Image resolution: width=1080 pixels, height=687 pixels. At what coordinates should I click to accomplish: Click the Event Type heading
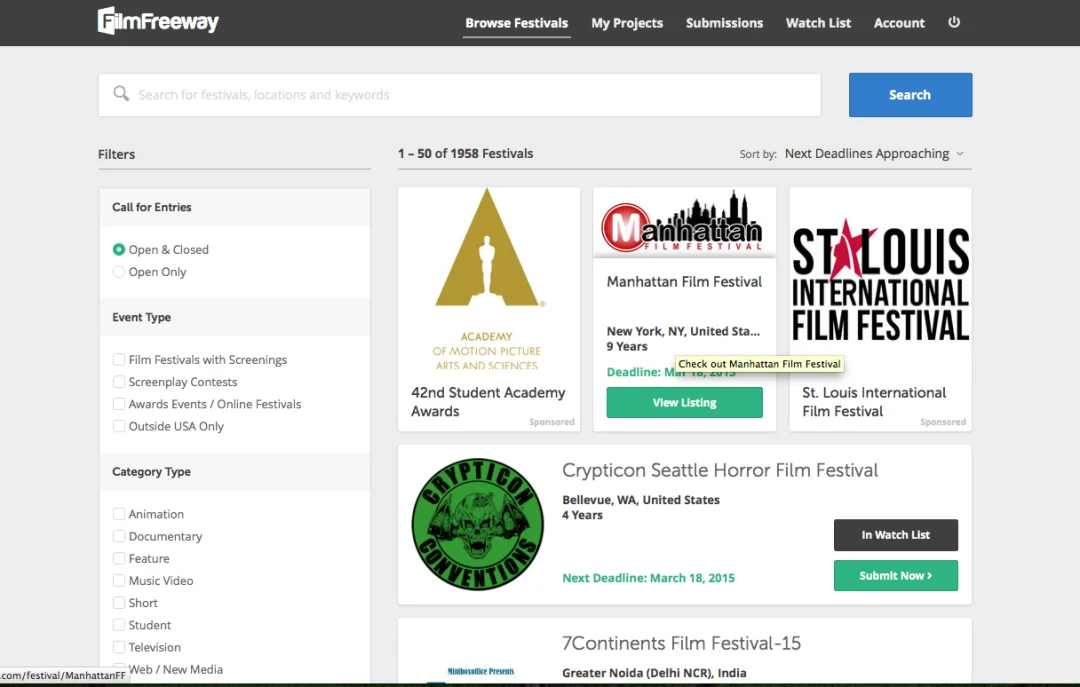tap(141, 317)
